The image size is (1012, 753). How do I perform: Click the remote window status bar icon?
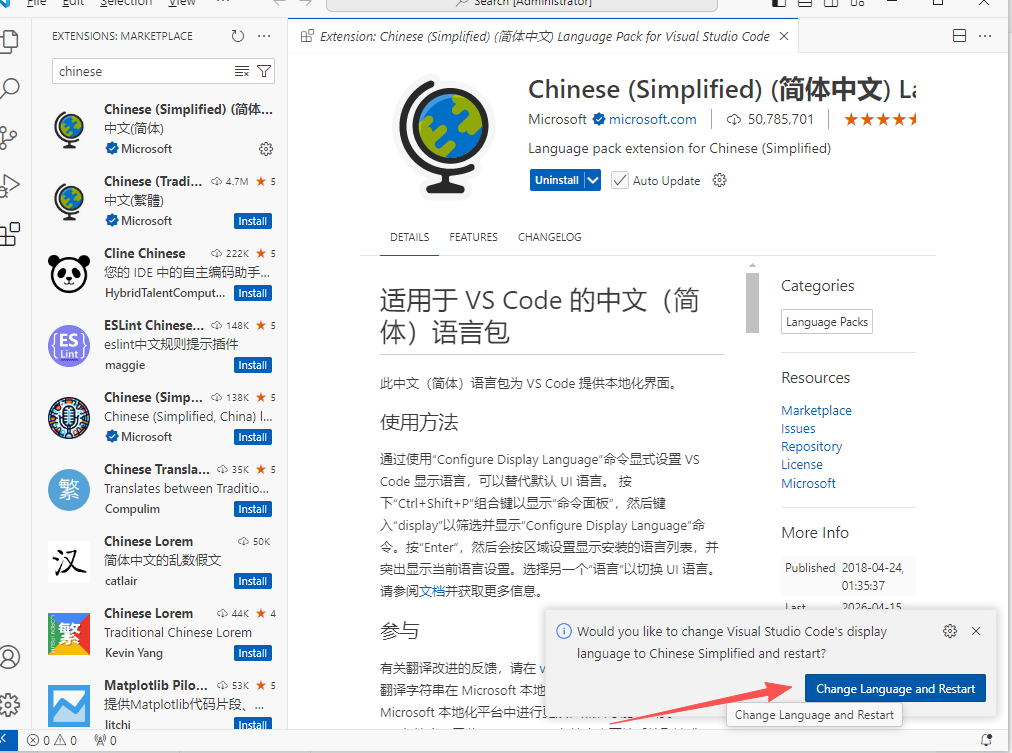[x=8, y=740]
